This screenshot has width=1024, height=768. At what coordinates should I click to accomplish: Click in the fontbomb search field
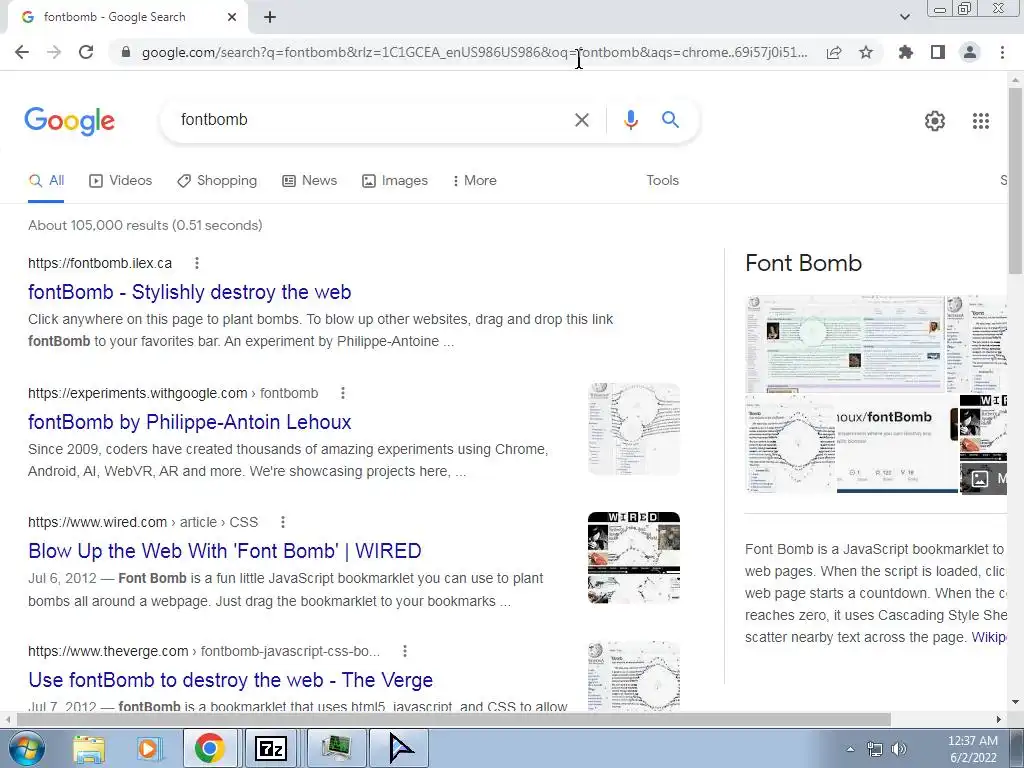(x=372, y=120)
